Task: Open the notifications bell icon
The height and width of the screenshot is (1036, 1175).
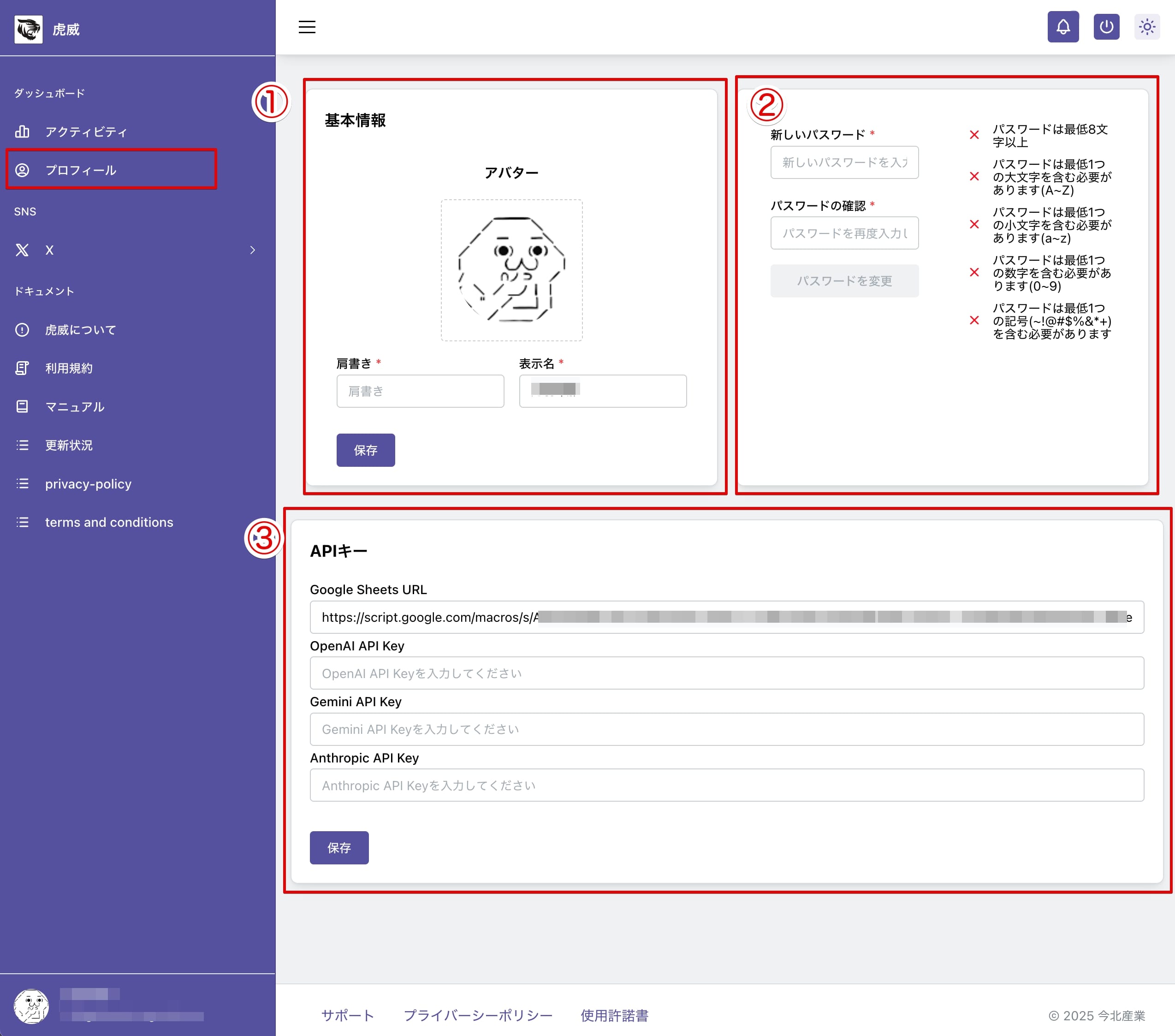Action: point(1062,27)
